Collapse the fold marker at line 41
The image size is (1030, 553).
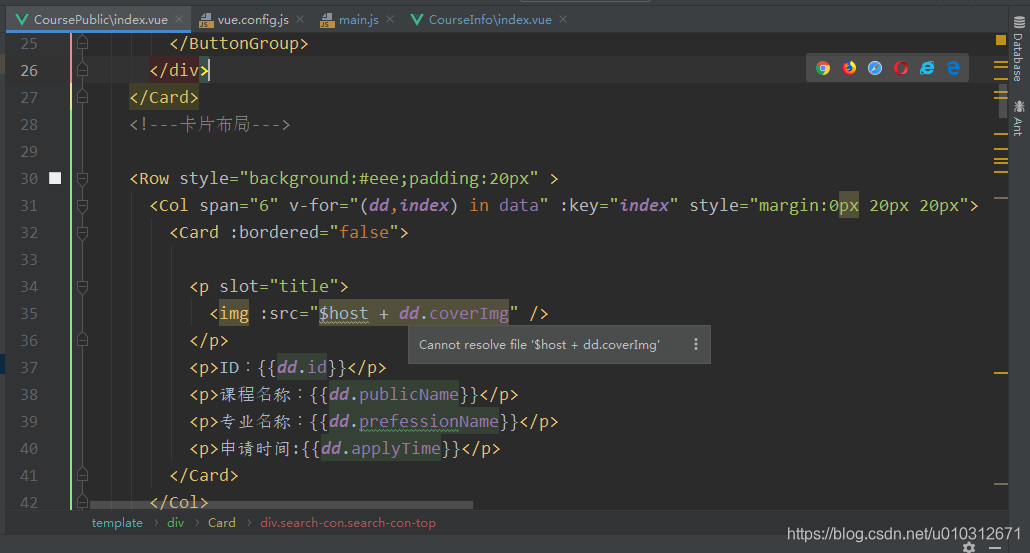coord(82,475)
